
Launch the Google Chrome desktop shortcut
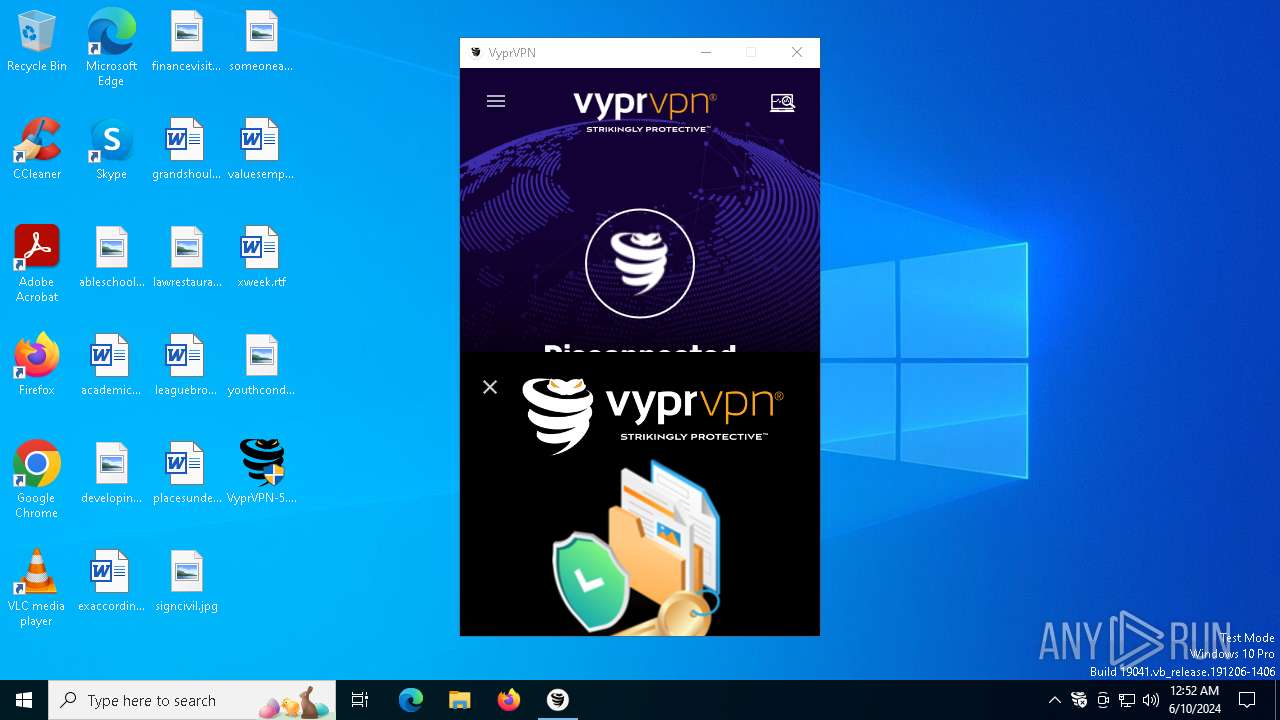[37, 480]
